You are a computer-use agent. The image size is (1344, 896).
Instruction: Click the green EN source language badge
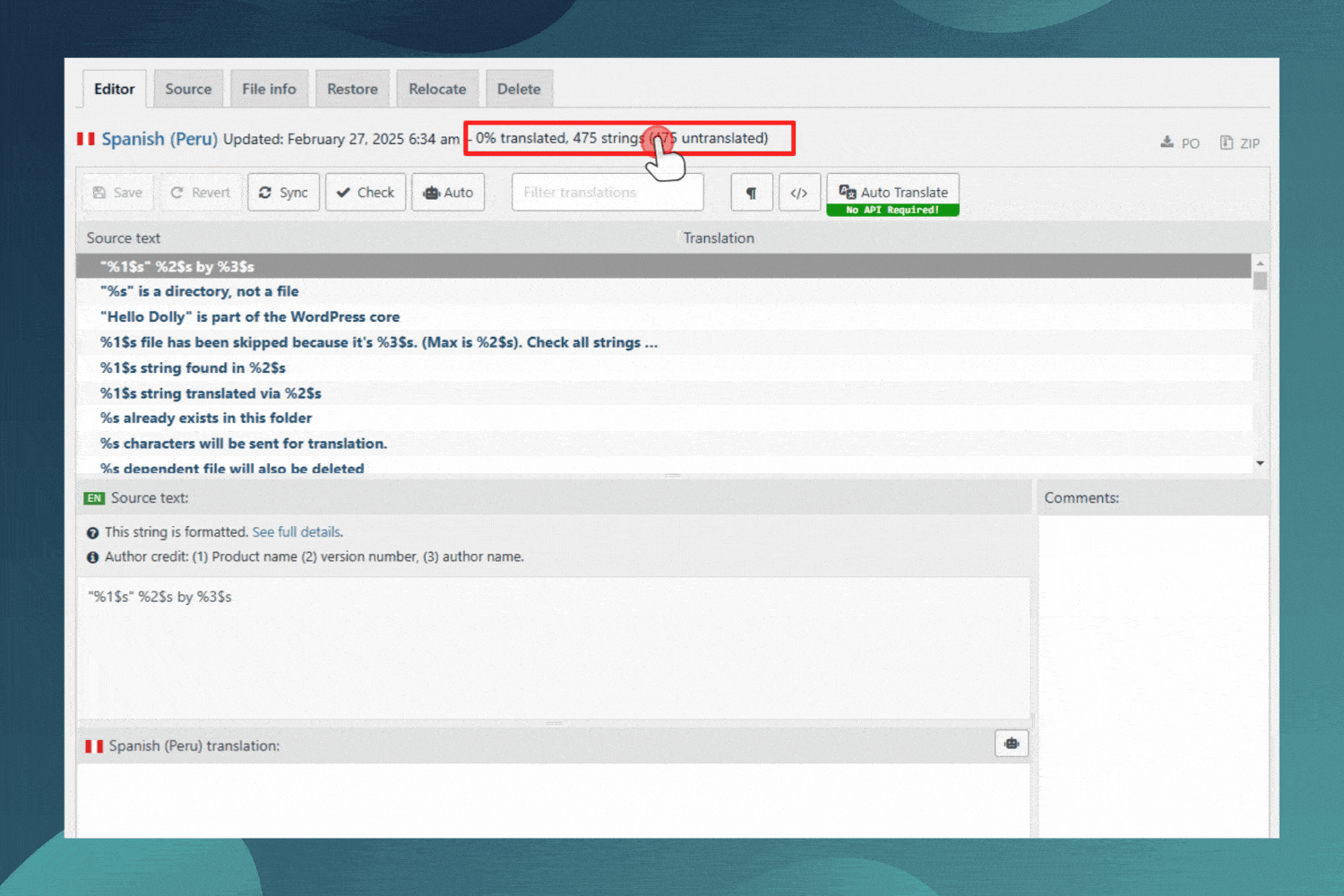tap(94, 498)
